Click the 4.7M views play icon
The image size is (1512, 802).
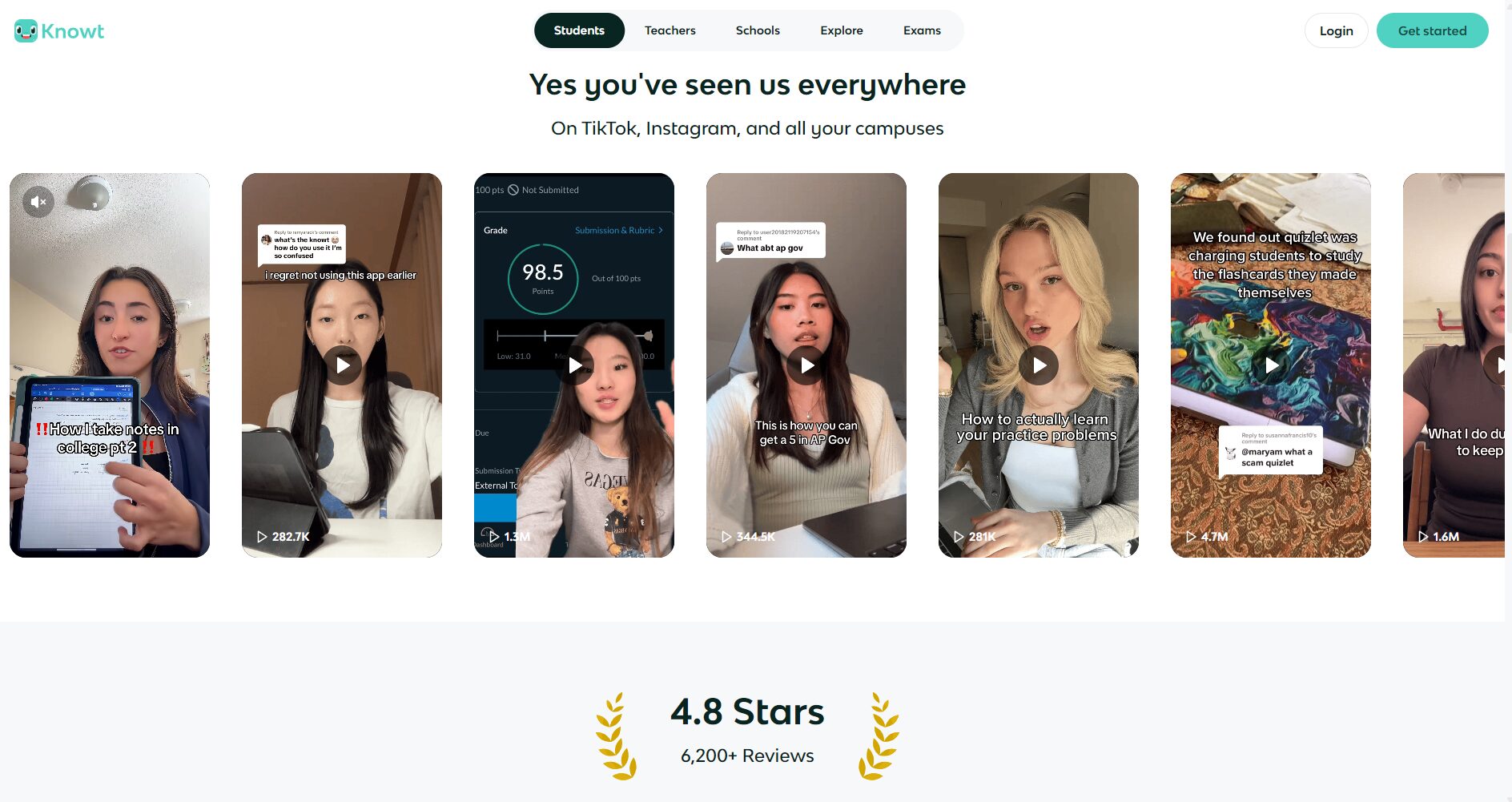tap(1191, 537)
